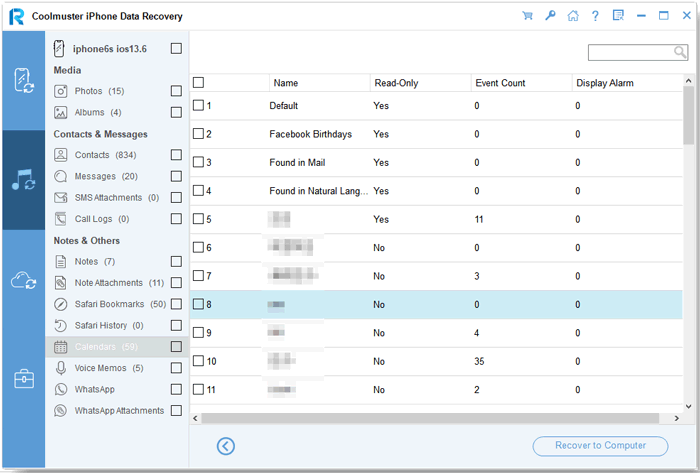Check the Contacts (834) checkbox

click(x=176, y=155)
